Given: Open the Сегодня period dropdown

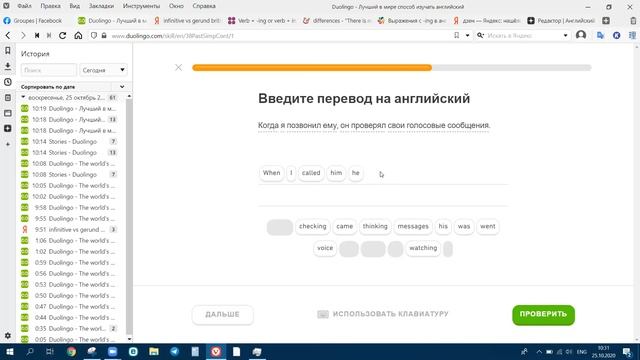Looking at the screenshot, I should pos(103,70).
